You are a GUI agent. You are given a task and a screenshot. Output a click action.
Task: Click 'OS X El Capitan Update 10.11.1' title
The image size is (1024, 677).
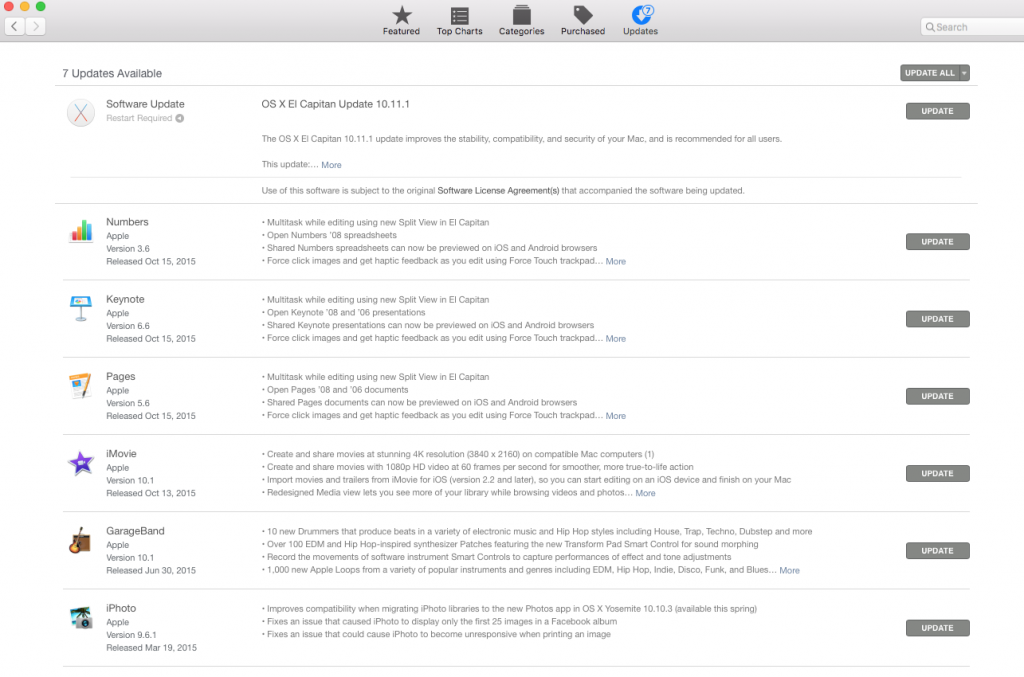point(336,104)
